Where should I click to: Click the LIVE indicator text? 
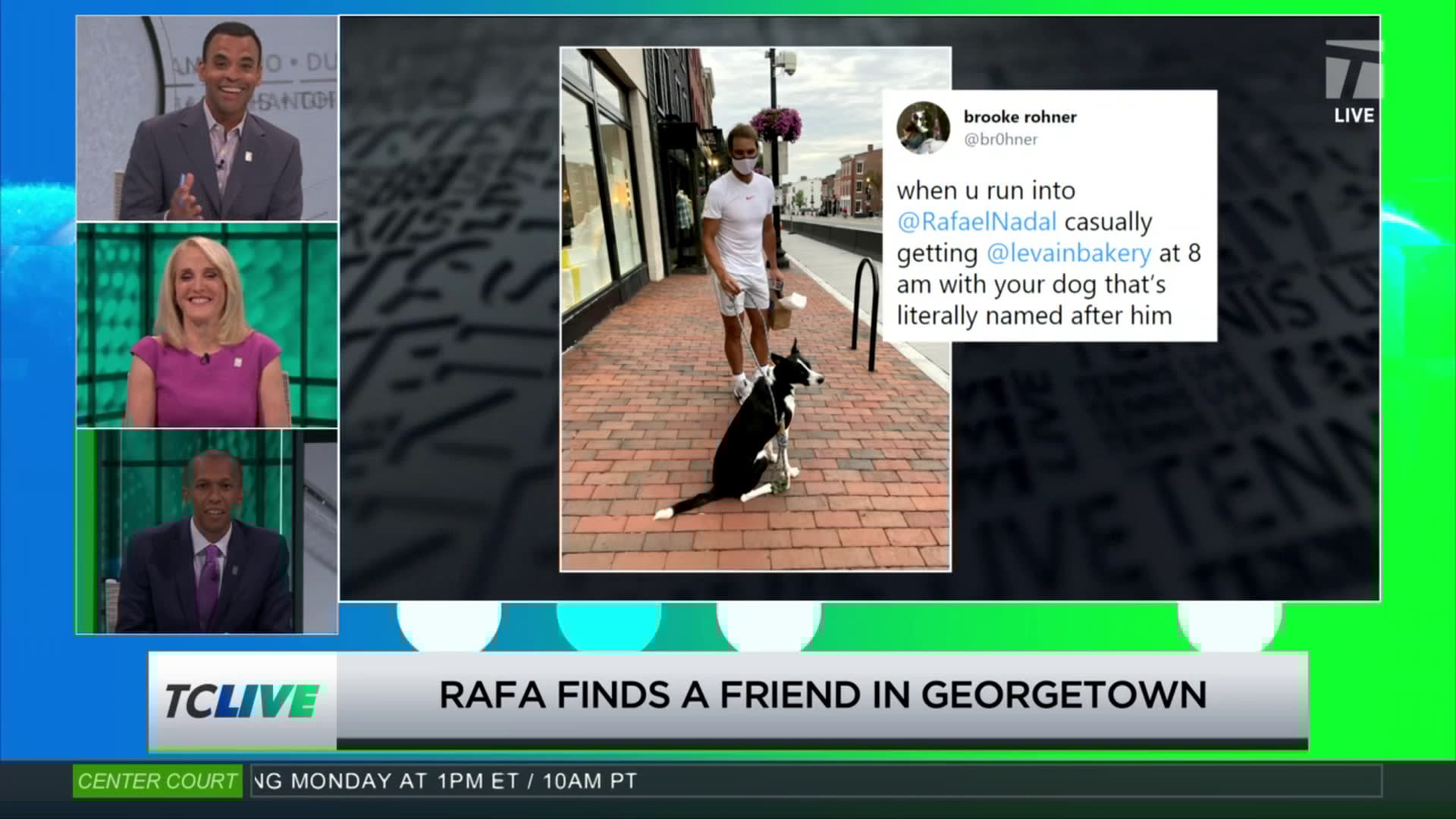1354,115
